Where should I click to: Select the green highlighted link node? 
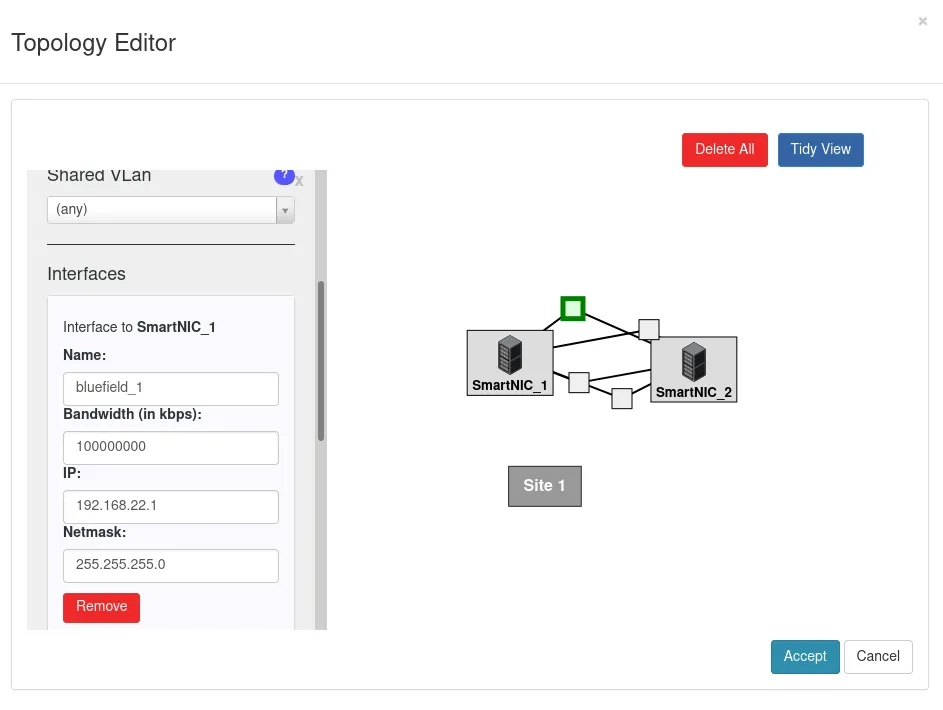click(x=573, y=308)
